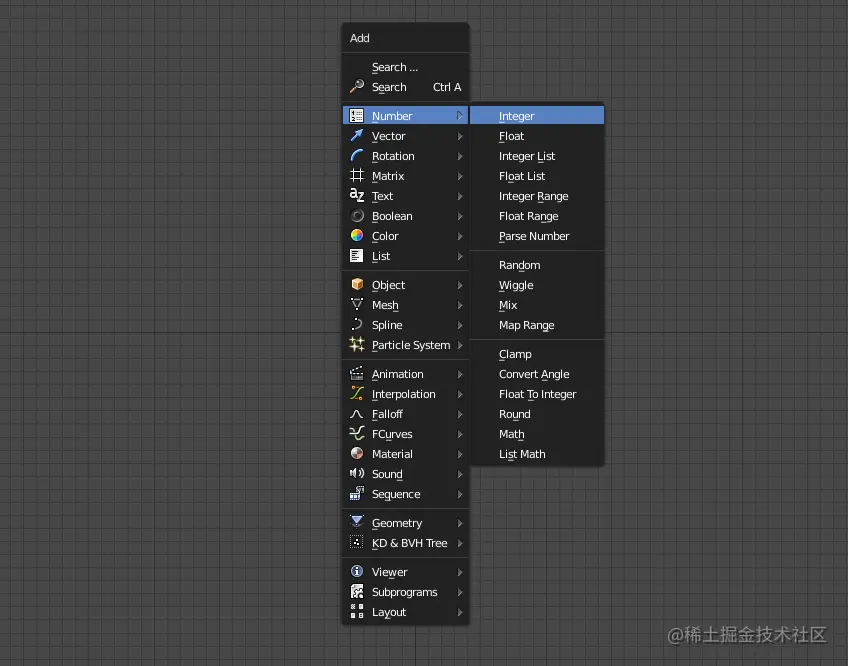Click the magnifier icon beside Search
Image resolution: width=848 pixels, height=666 pixels.
point(356,86)
